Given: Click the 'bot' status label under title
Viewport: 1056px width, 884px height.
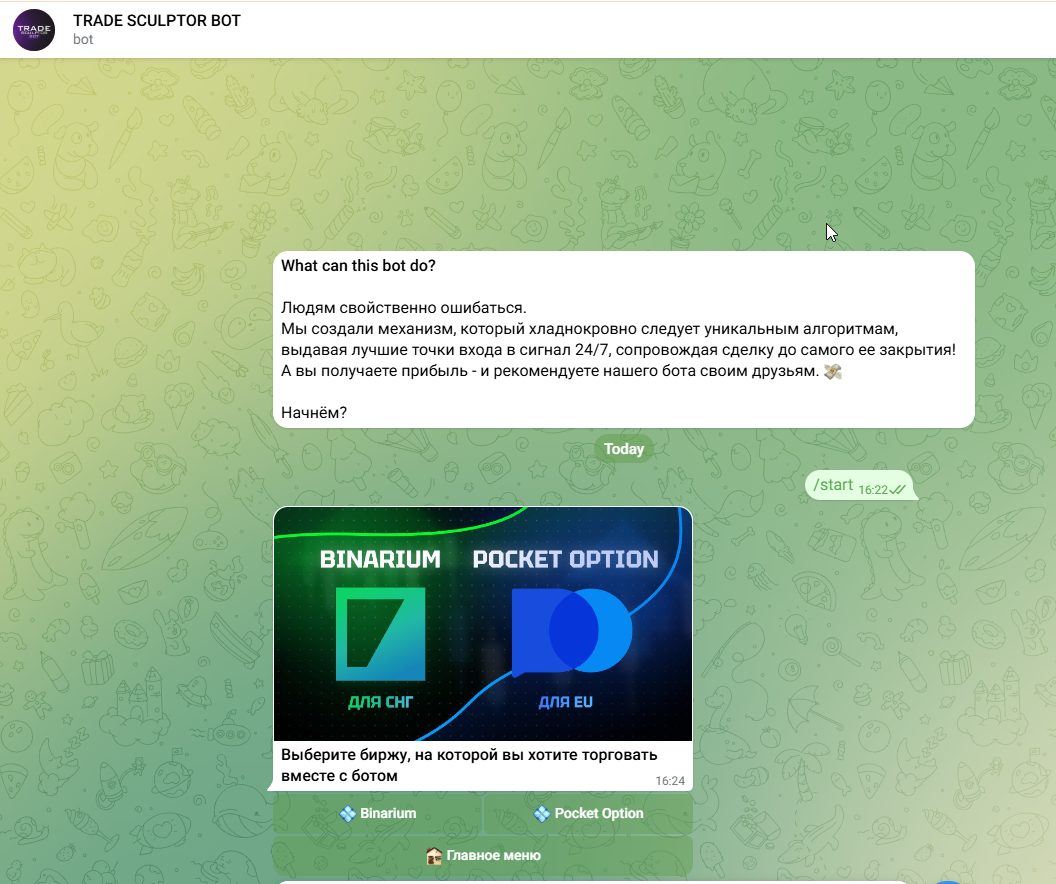Looking at the screenshot, I should [83, 40].
